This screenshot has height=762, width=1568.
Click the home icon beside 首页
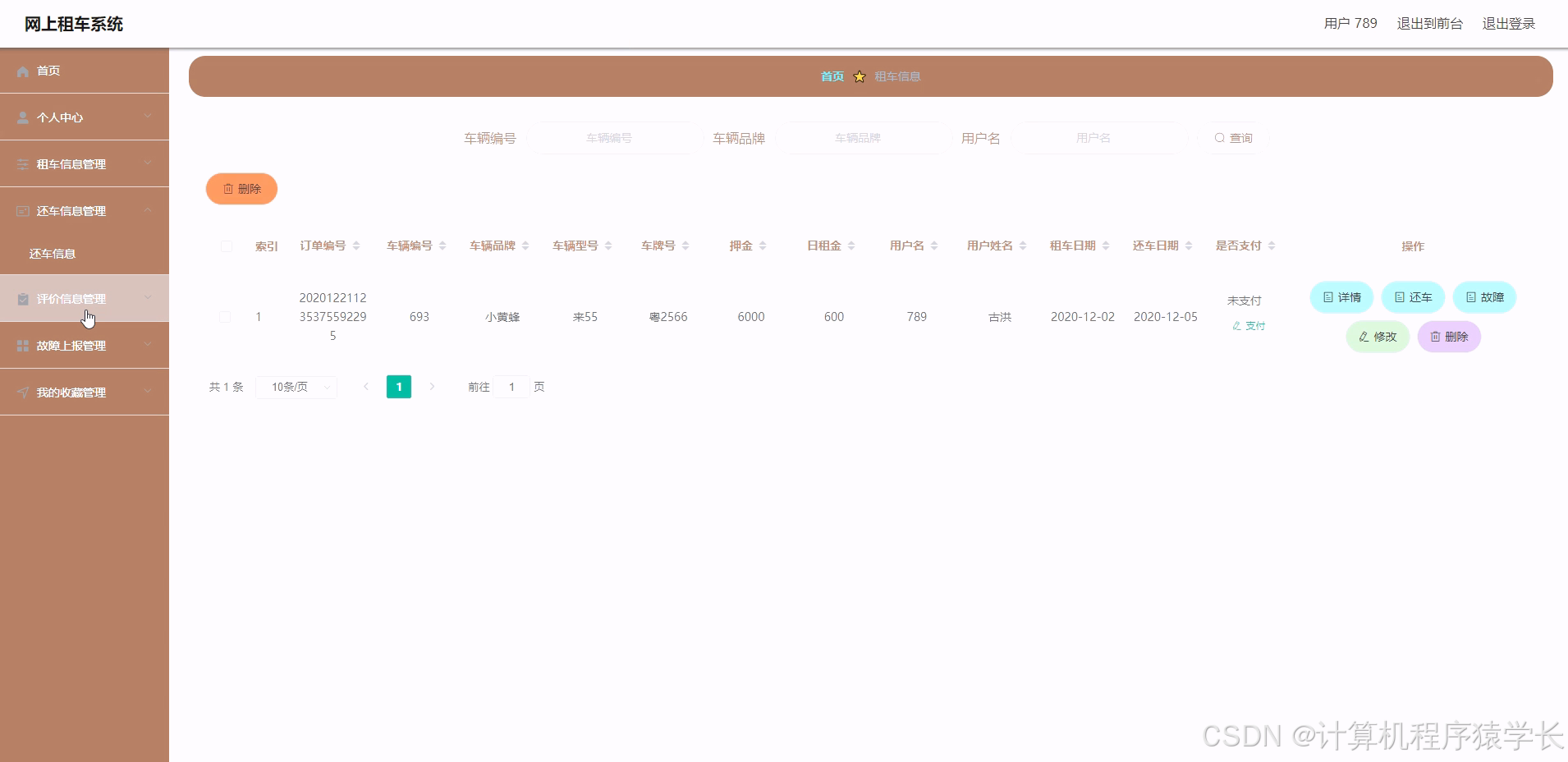point(23,71)
